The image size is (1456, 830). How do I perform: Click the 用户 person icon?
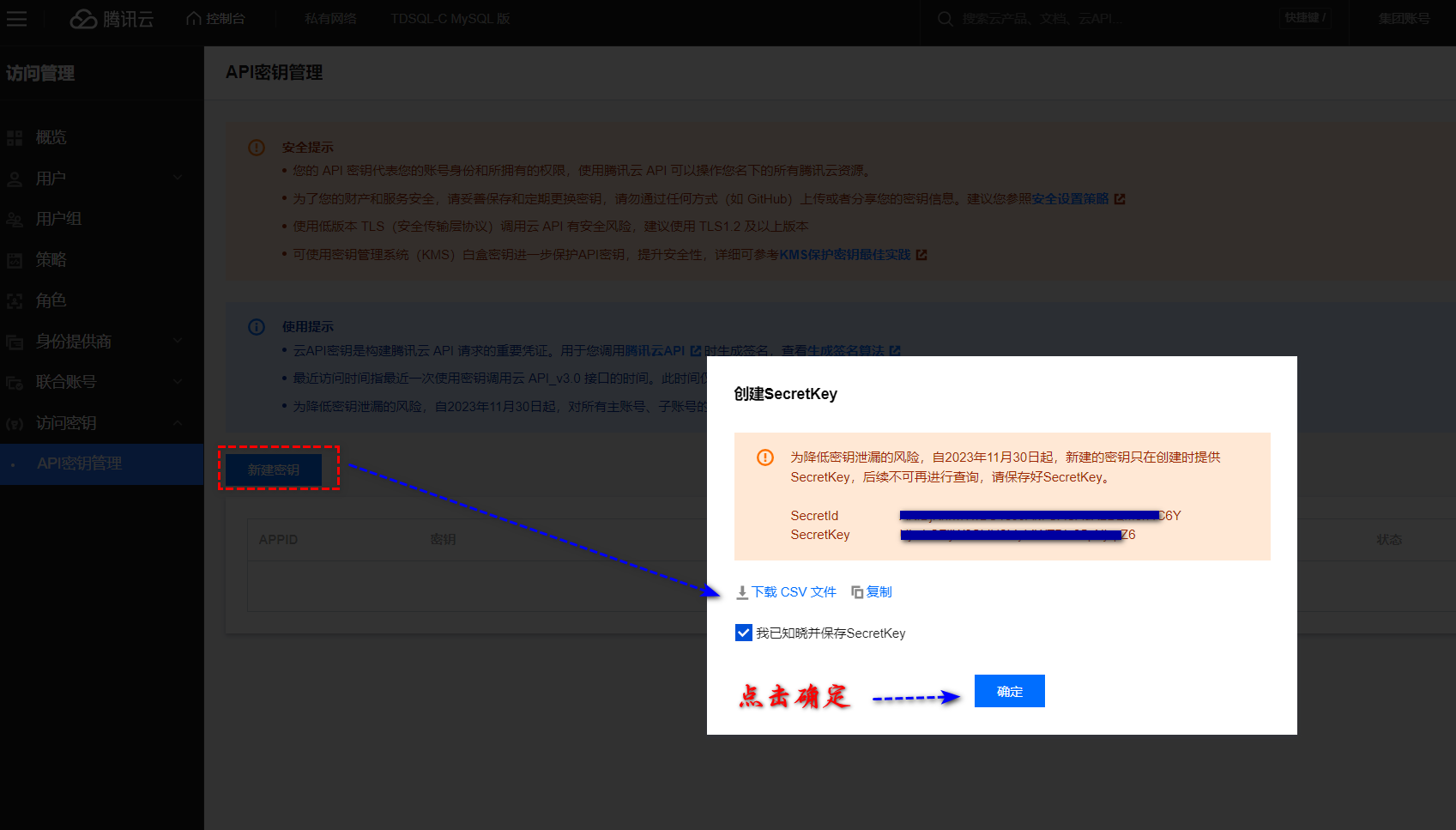(15, 179)
